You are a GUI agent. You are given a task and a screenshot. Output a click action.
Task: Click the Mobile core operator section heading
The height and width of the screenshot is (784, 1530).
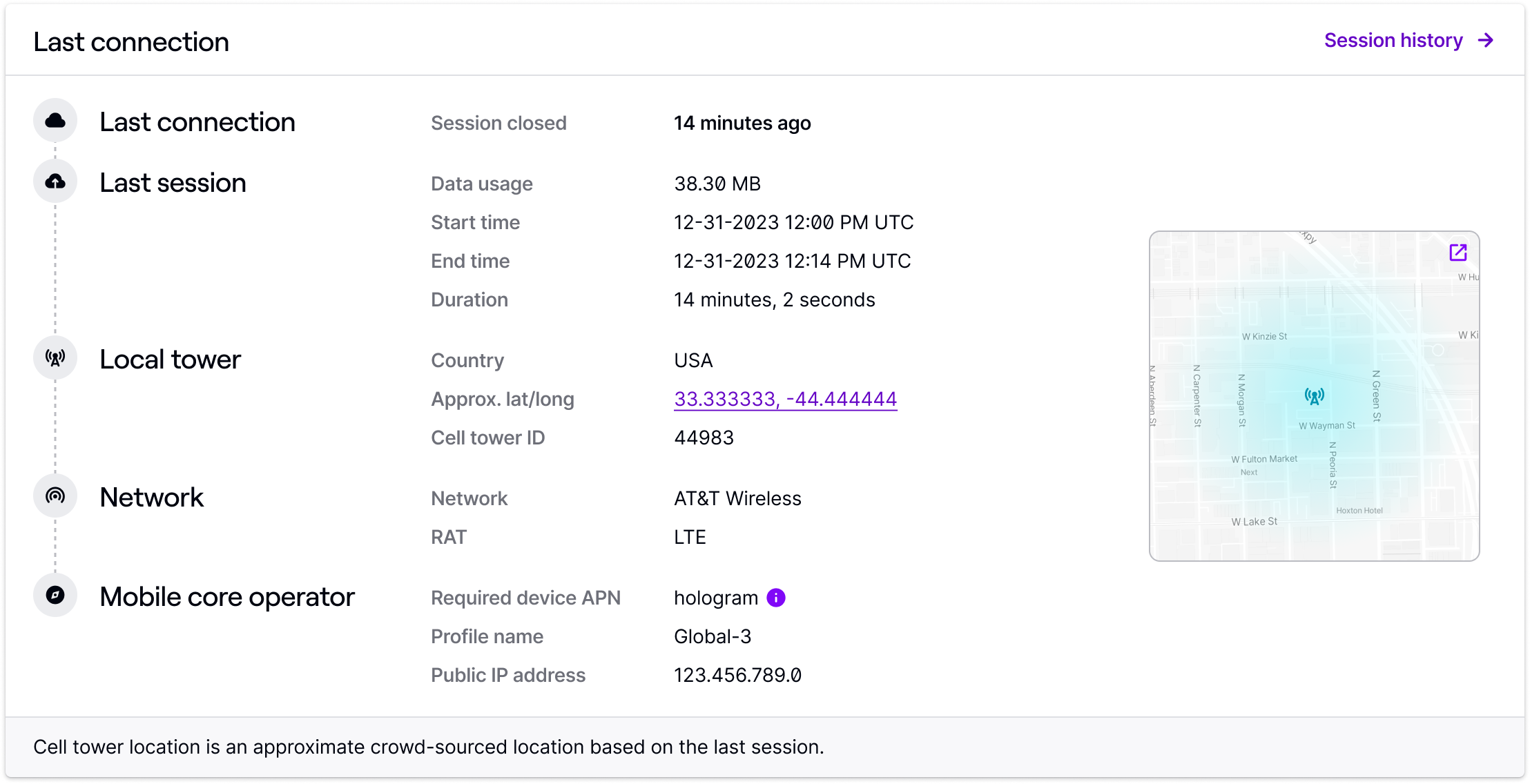point(227,597)
